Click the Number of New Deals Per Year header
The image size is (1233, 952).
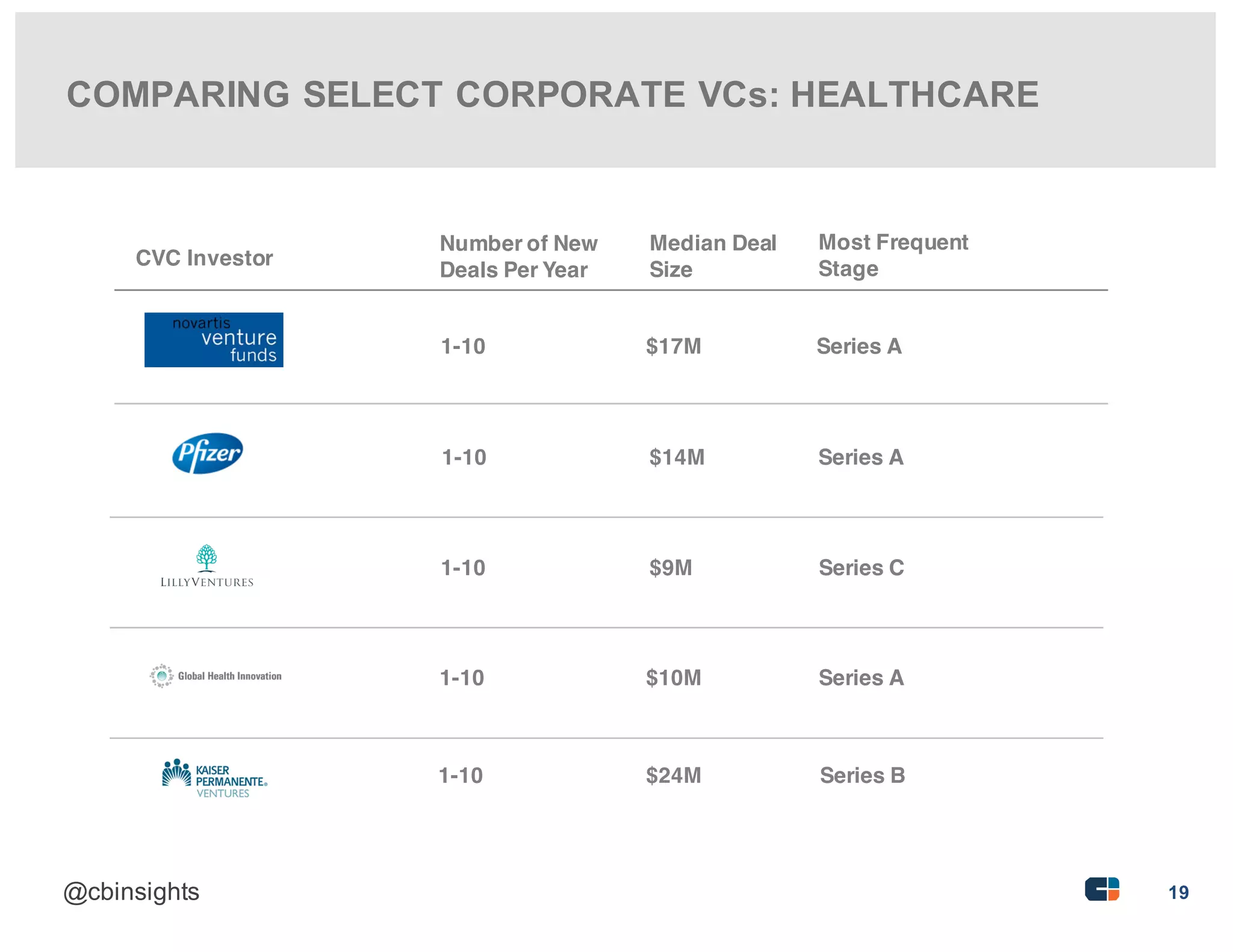(518, 256)
